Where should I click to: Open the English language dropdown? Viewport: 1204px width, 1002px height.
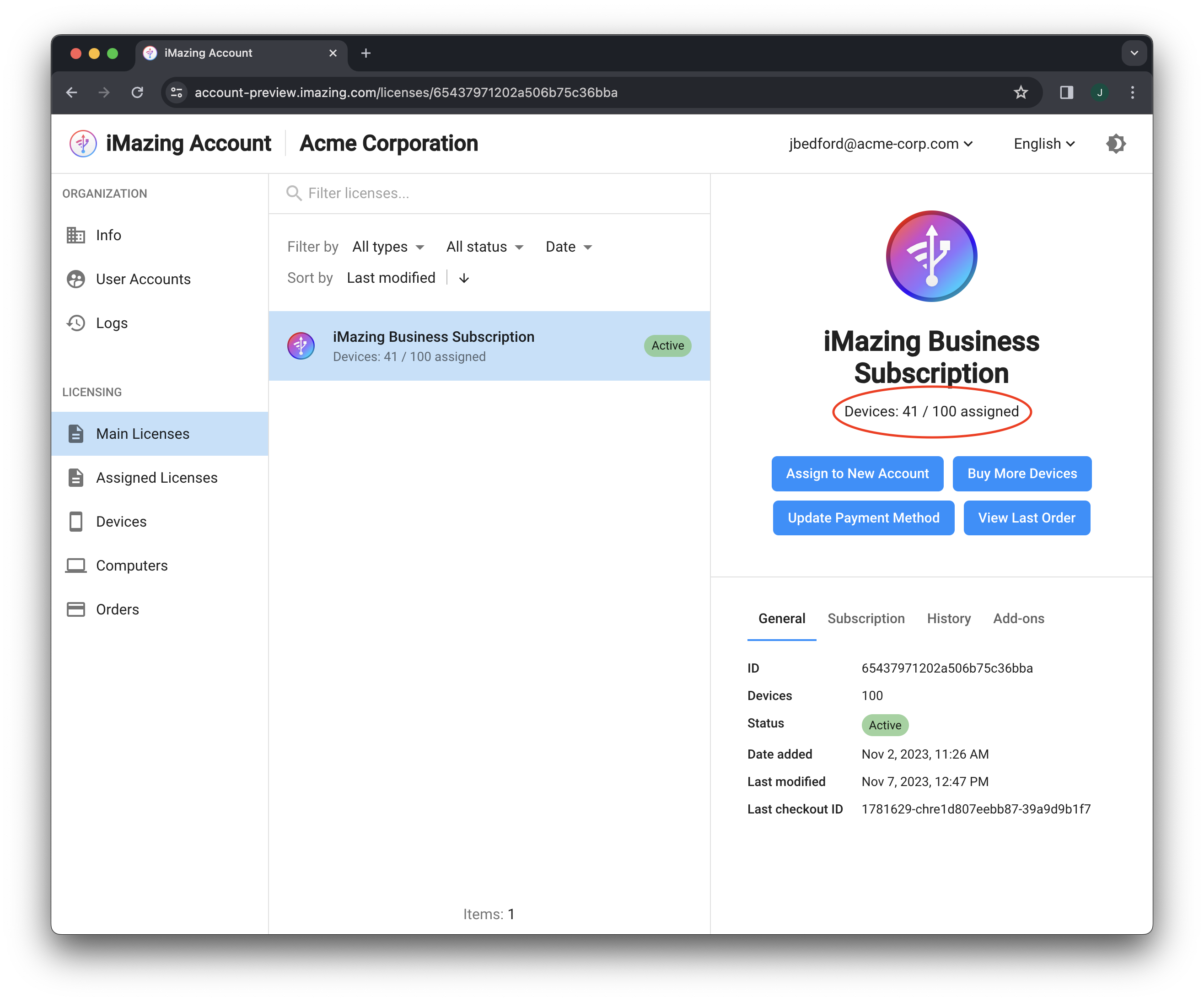1043,144
